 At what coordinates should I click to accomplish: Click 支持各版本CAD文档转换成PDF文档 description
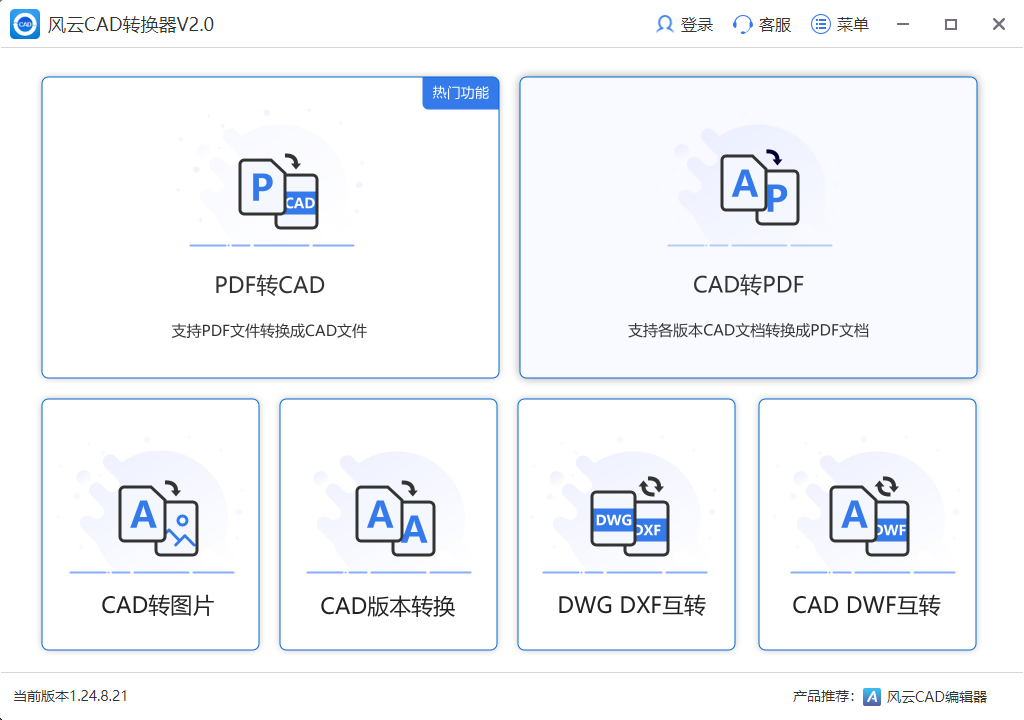point(748,331)
